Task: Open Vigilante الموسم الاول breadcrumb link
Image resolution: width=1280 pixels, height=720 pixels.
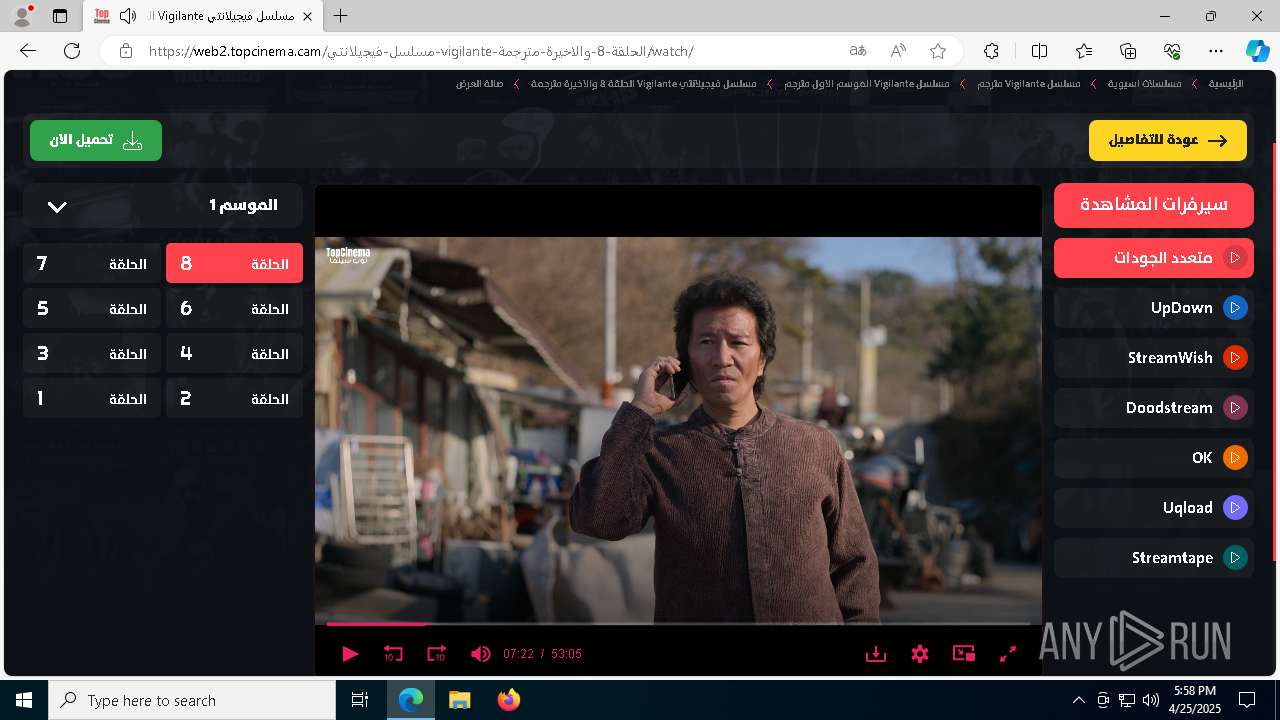Action: click(867, 84)
